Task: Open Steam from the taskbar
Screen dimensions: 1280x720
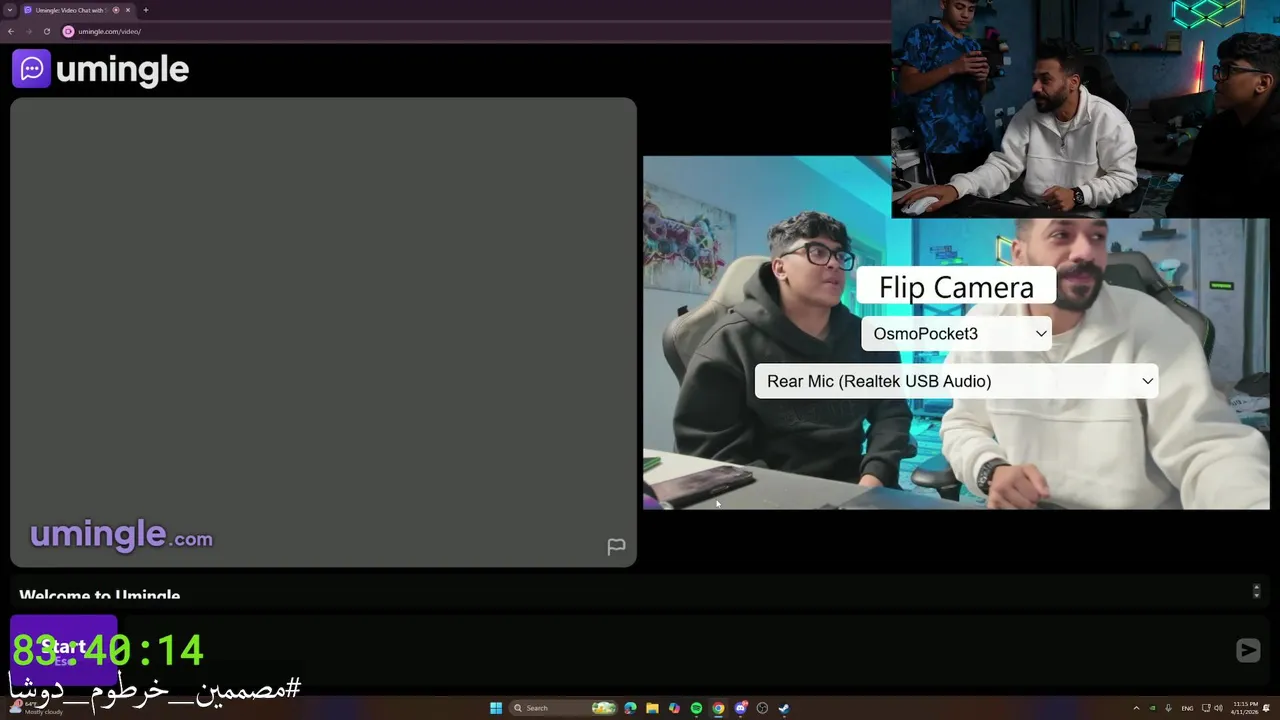Action: click(x=784, y=708)
